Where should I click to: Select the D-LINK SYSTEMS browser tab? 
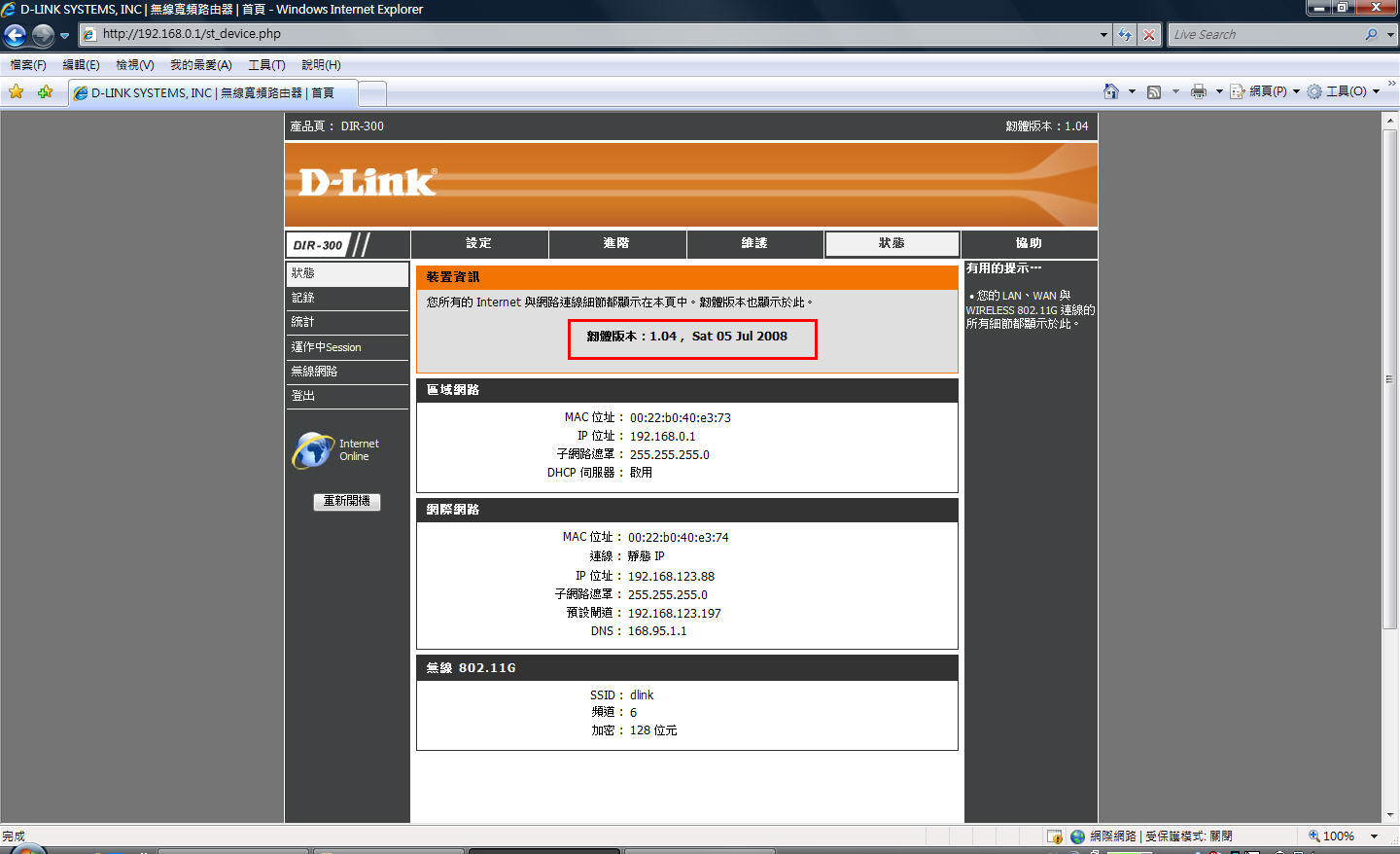tap(213, 93)
